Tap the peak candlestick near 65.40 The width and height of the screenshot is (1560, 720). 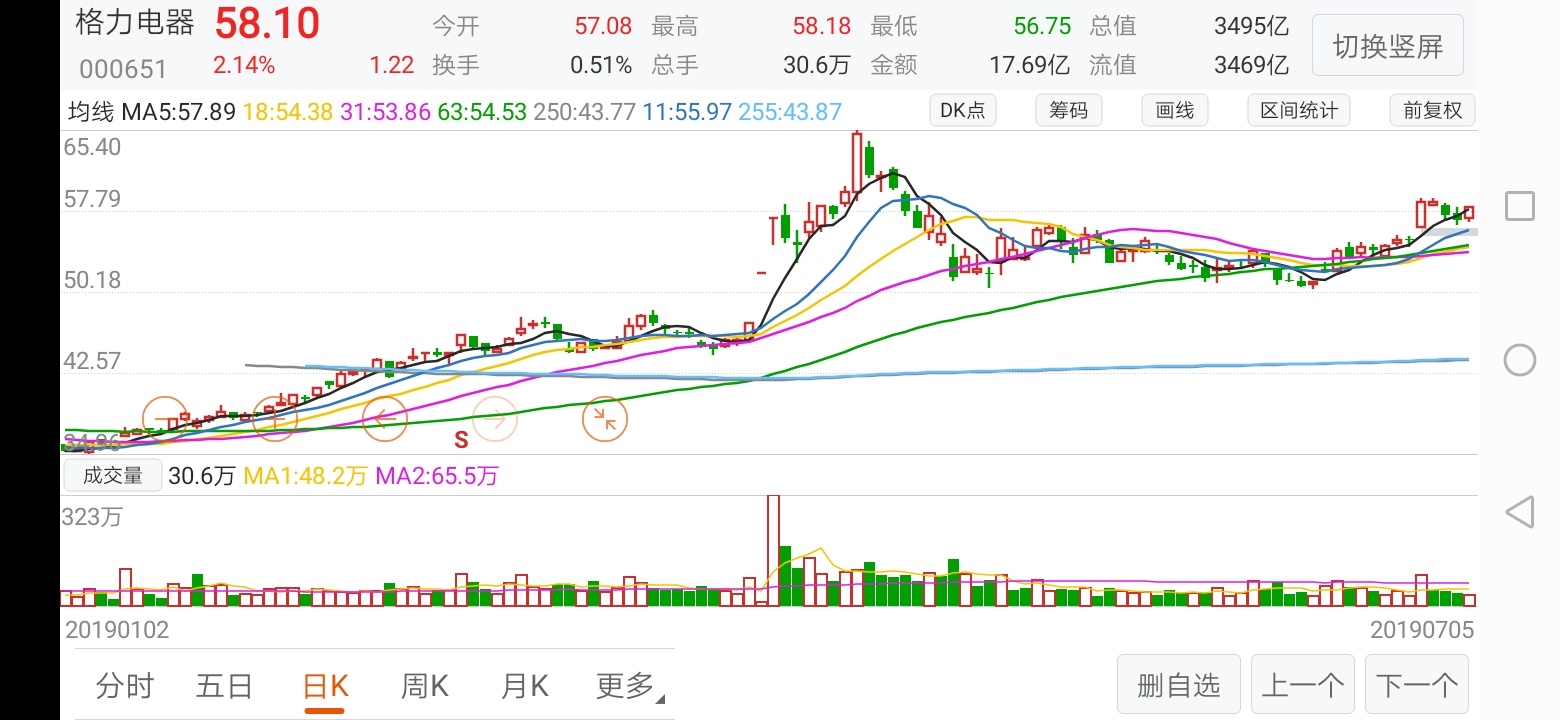[x=857, y=162]
